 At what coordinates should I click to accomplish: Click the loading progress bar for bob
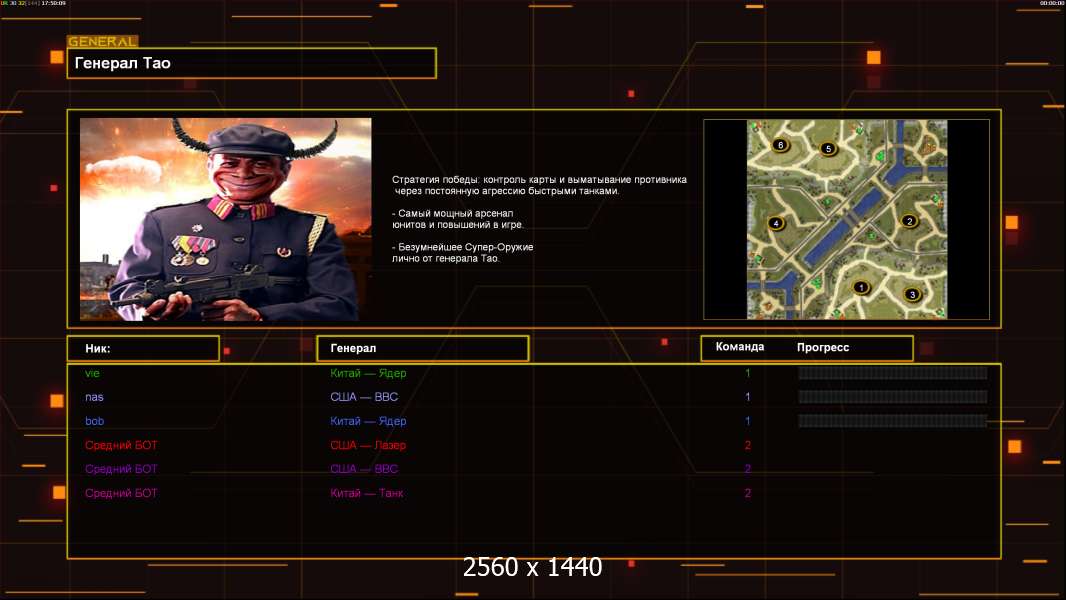point(893,421)
